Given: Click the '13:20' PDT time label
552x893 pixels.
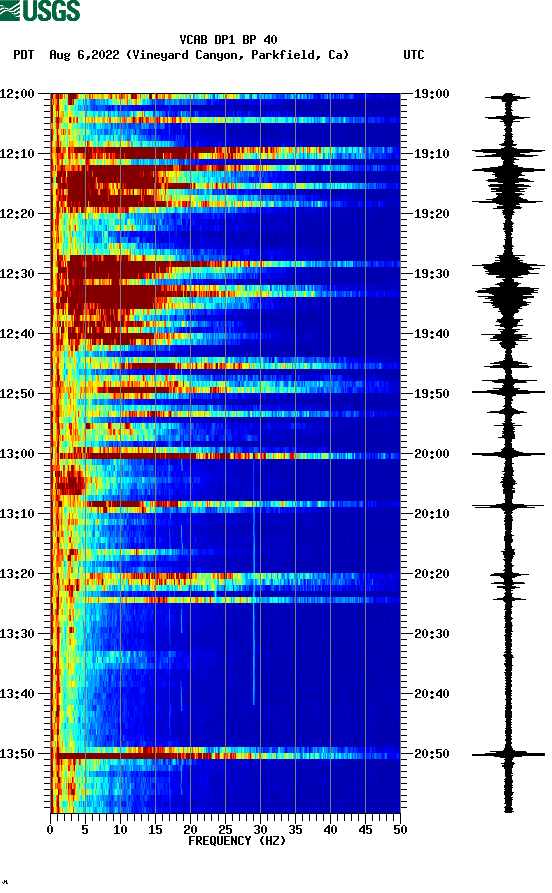Looking at the screenshot, I should click(18, 574).
